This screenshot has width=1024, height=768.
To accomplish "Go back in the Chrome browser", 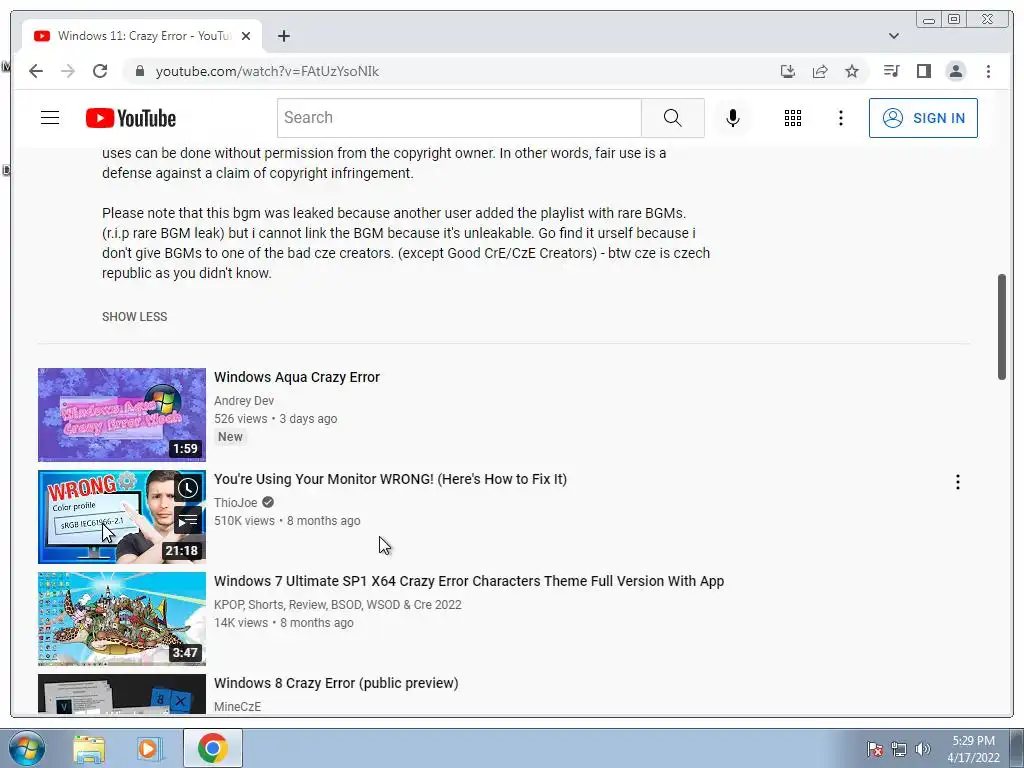I will (36, 71).
